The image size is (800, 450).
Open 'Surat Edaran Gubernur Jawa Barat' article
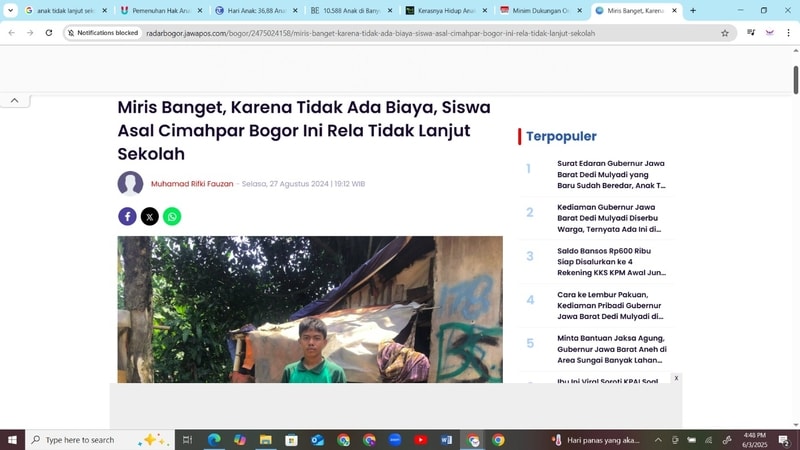tap(611, 174)
